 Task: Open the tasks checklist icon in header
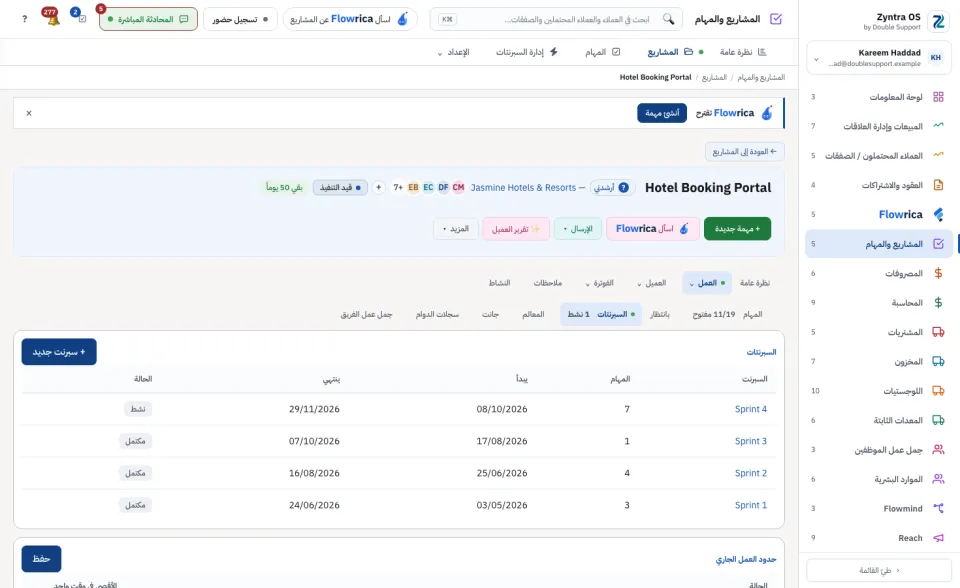[x=82, y=18]
